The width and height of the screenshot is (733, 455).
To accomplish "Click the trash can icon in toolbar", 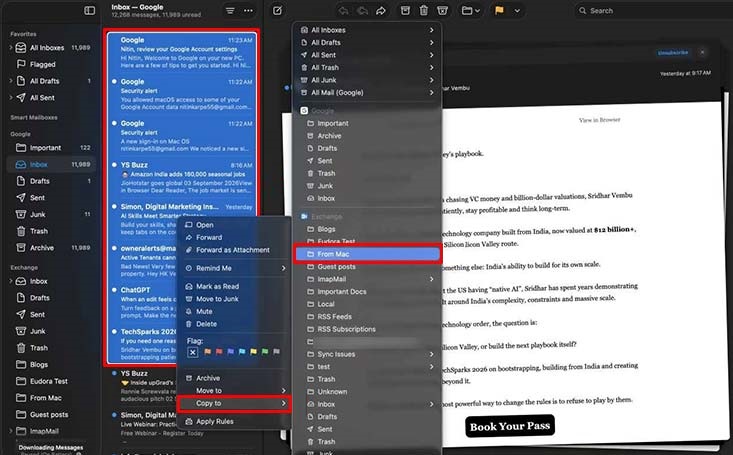I will (x=424, y=10).
